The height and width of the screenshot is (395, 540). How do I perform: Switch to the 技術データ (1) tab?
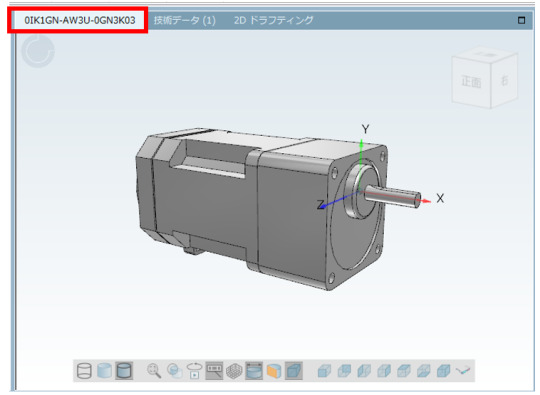click(185, 20)
